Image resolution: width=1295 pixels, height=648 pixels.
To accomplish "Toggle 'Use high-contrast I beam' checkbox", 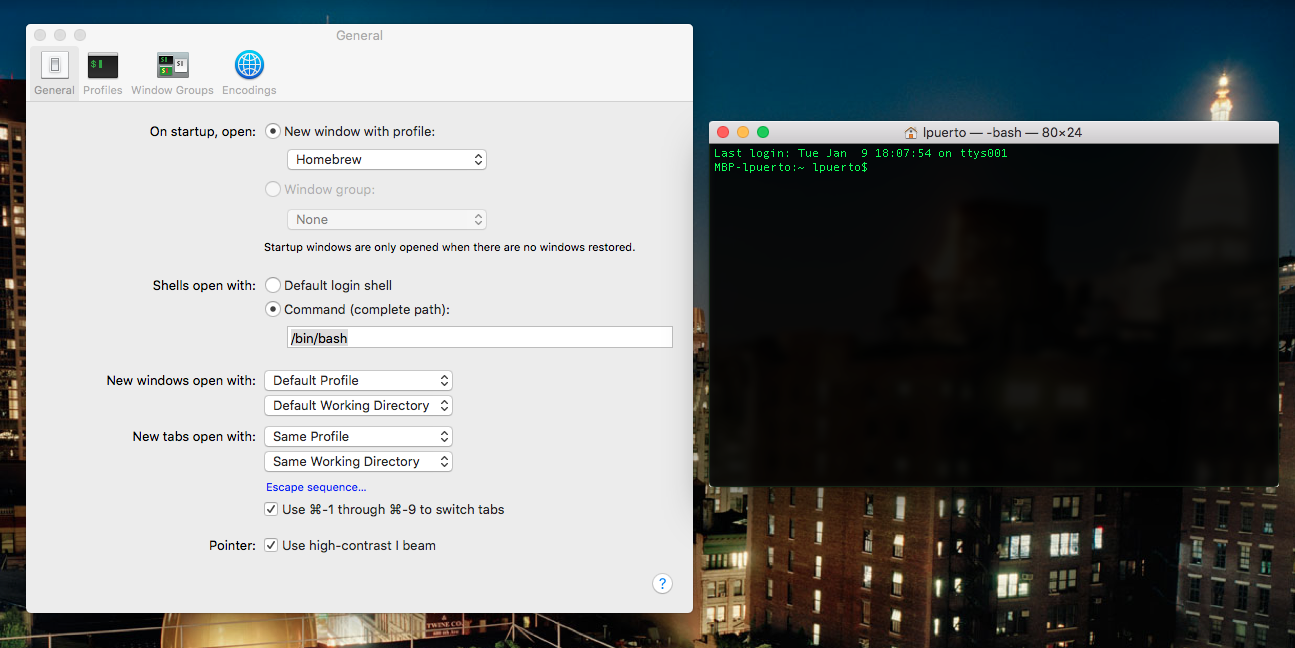I will tap(271, 545).
